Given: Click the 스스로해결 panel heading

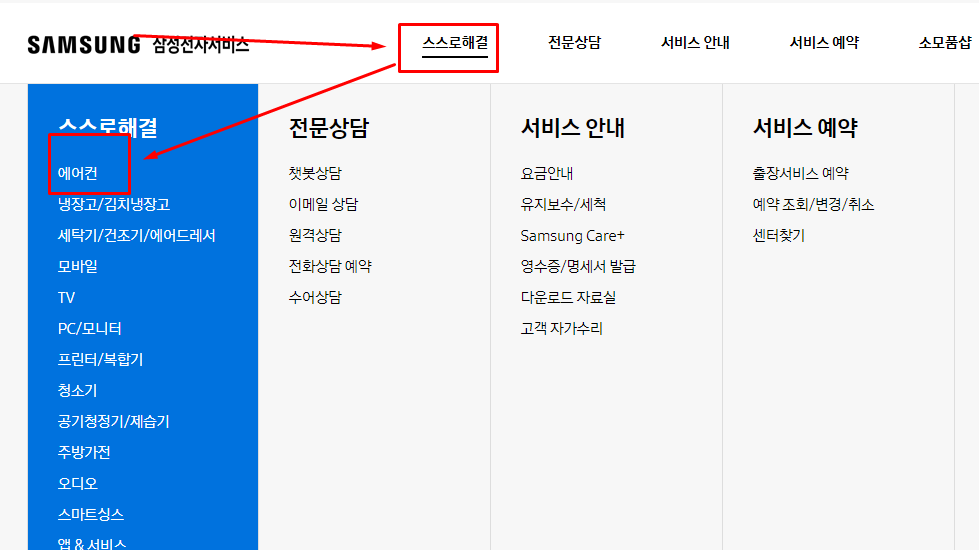Looking at the screenshot, I should [107, 127].
